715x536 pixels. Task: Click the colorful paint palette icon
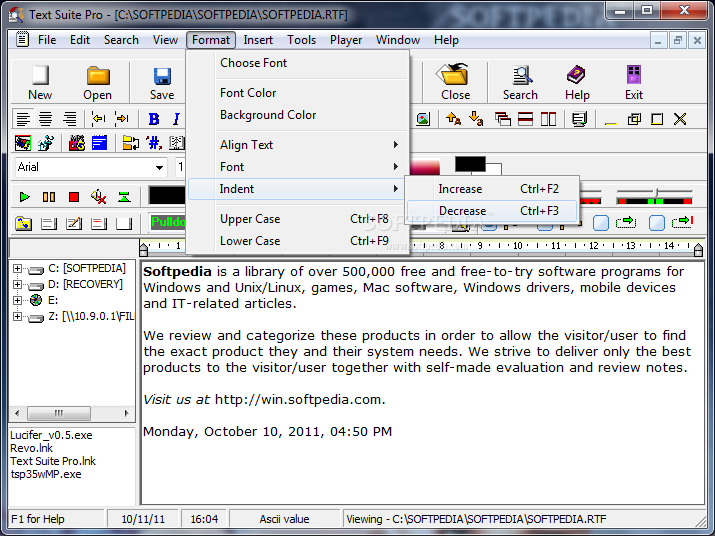pyautogui.click(x=22, y=143)
